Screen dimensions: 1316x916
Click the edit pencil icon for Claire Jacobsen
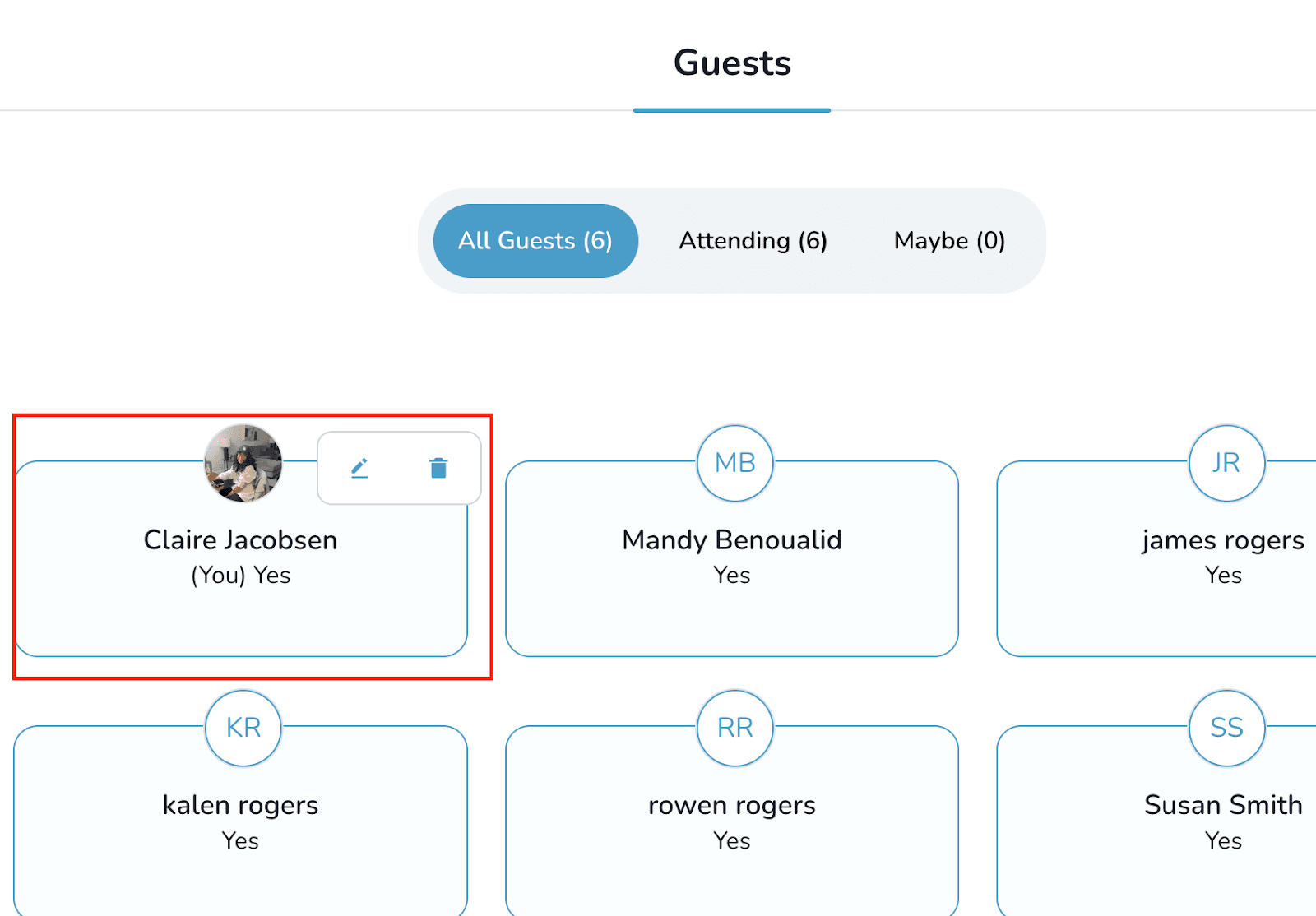pos(359,467)
